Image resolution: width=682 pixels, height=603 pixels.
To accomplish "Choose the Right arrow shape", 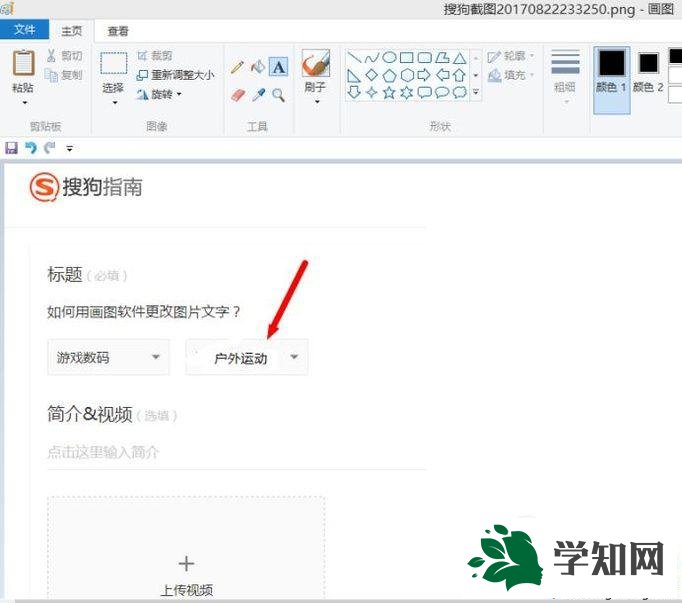I will pos(424,75).
